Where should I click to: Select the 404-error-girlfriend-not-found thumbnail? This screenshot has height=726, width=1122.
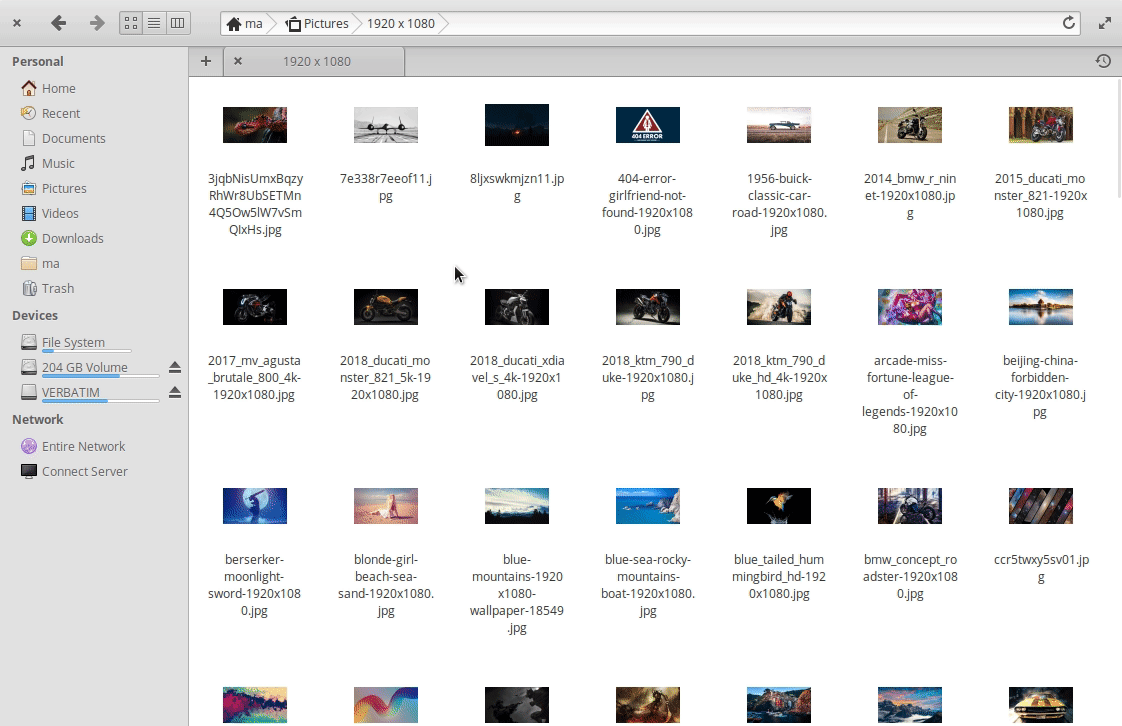[x=648, y=125]
